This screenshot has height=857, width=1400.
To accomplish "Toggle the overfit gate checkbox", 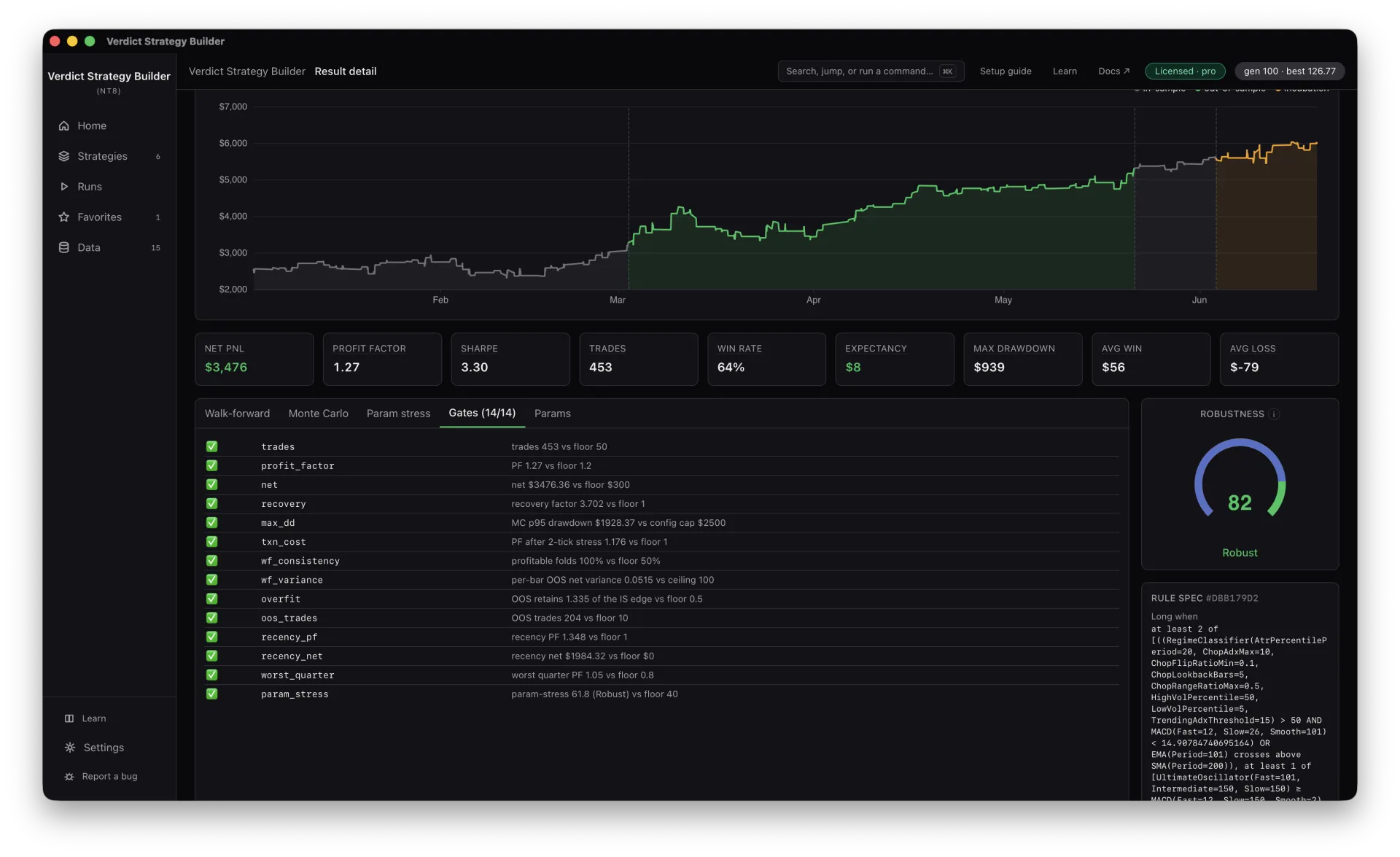I will tap(212, 599).
